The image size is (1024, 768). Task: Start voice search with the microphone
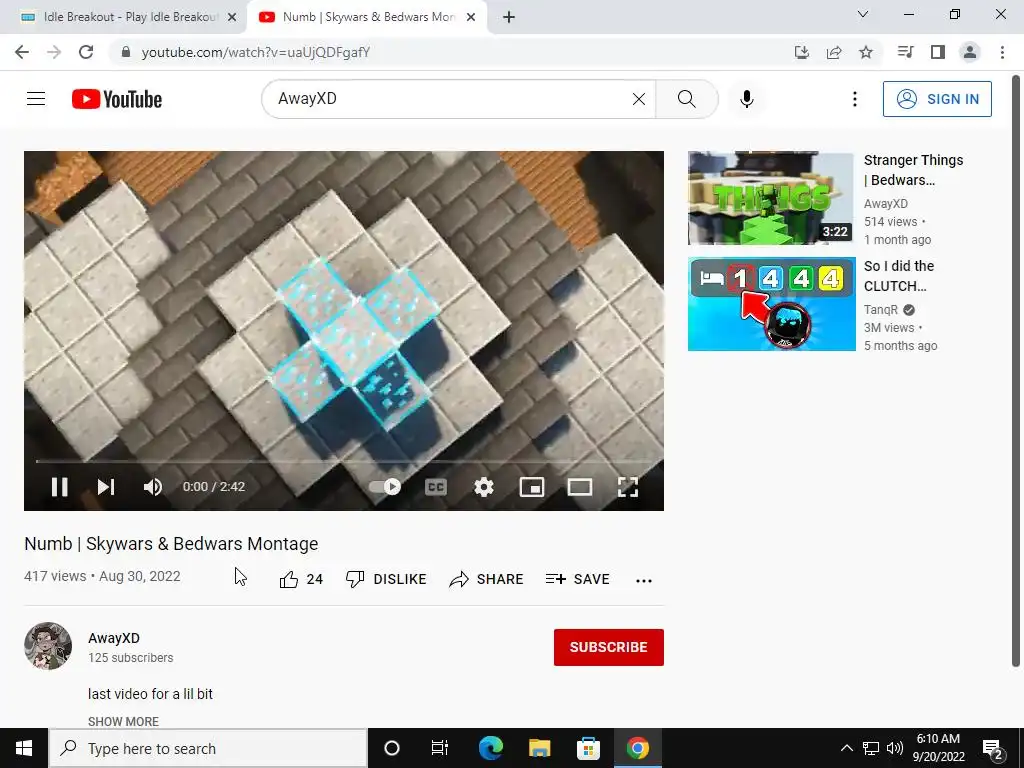point(747,99)
